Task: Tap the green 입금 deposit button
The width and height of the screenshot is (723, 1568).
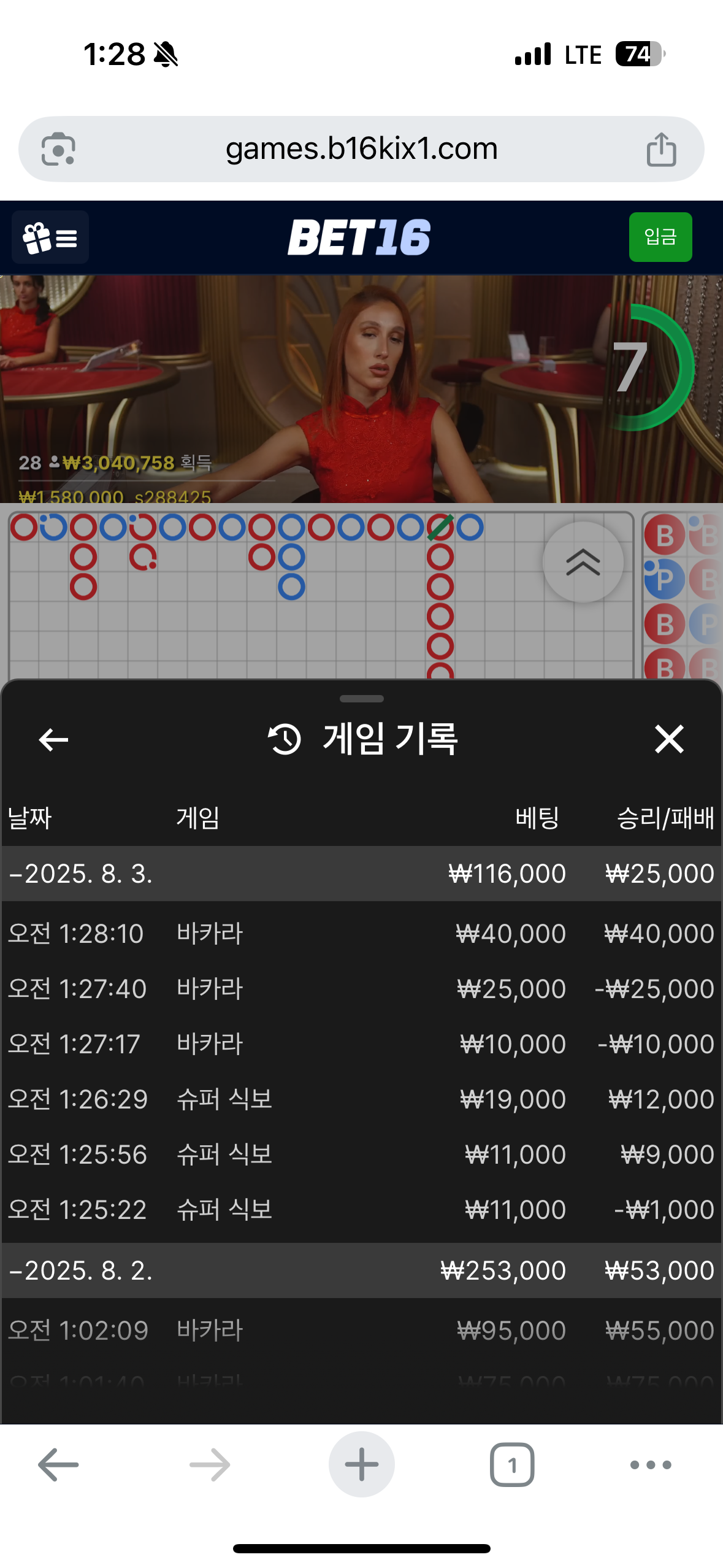Action: coord(660,237)
